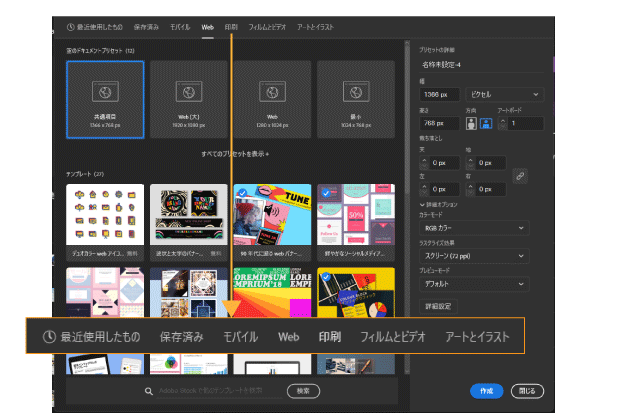Select the 共通項目 1366 x 768 preset icon
Image resolution: width=620 pixels, height=420 pixels.
(104, 91)
